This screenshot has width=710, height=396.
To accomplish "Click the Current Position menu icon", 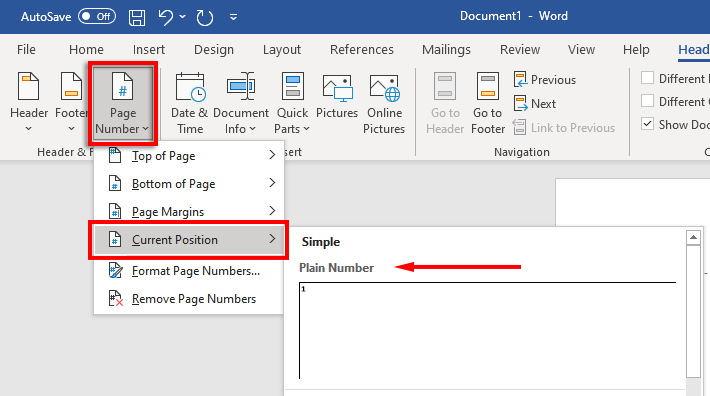I will [115, 239].
